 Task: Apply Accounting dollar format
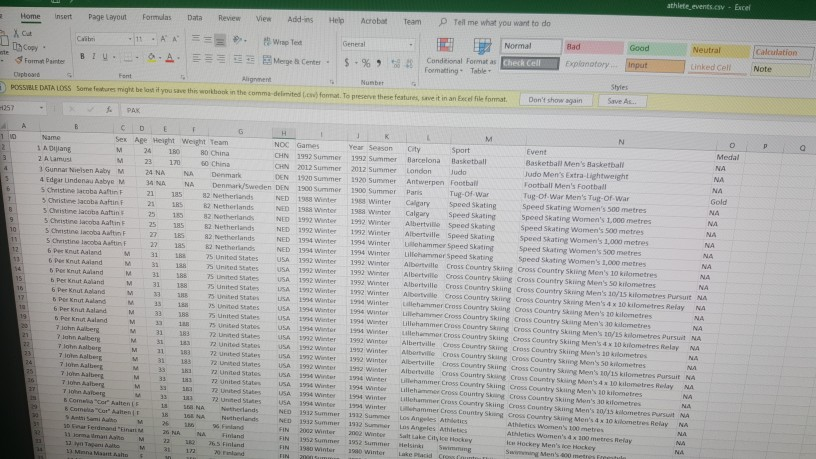tap(347, 63)
